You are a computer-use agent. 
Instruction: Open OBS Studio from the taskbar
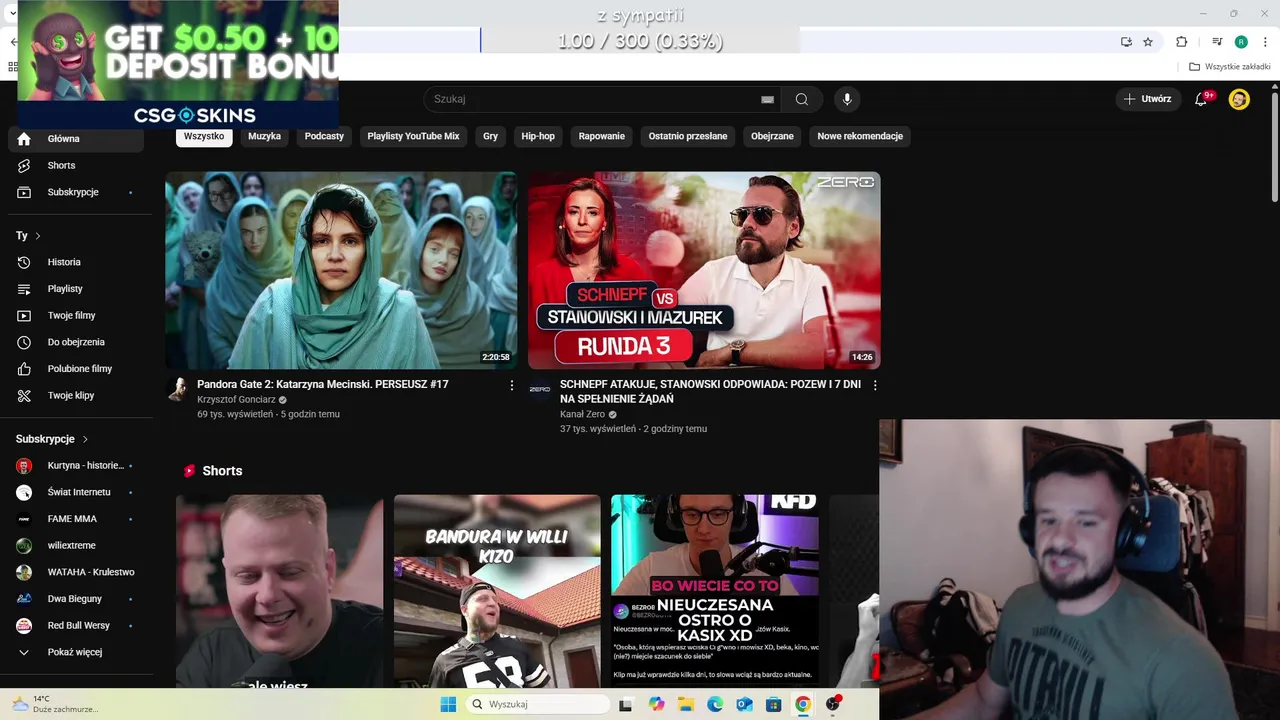click(x=833, y=704)
